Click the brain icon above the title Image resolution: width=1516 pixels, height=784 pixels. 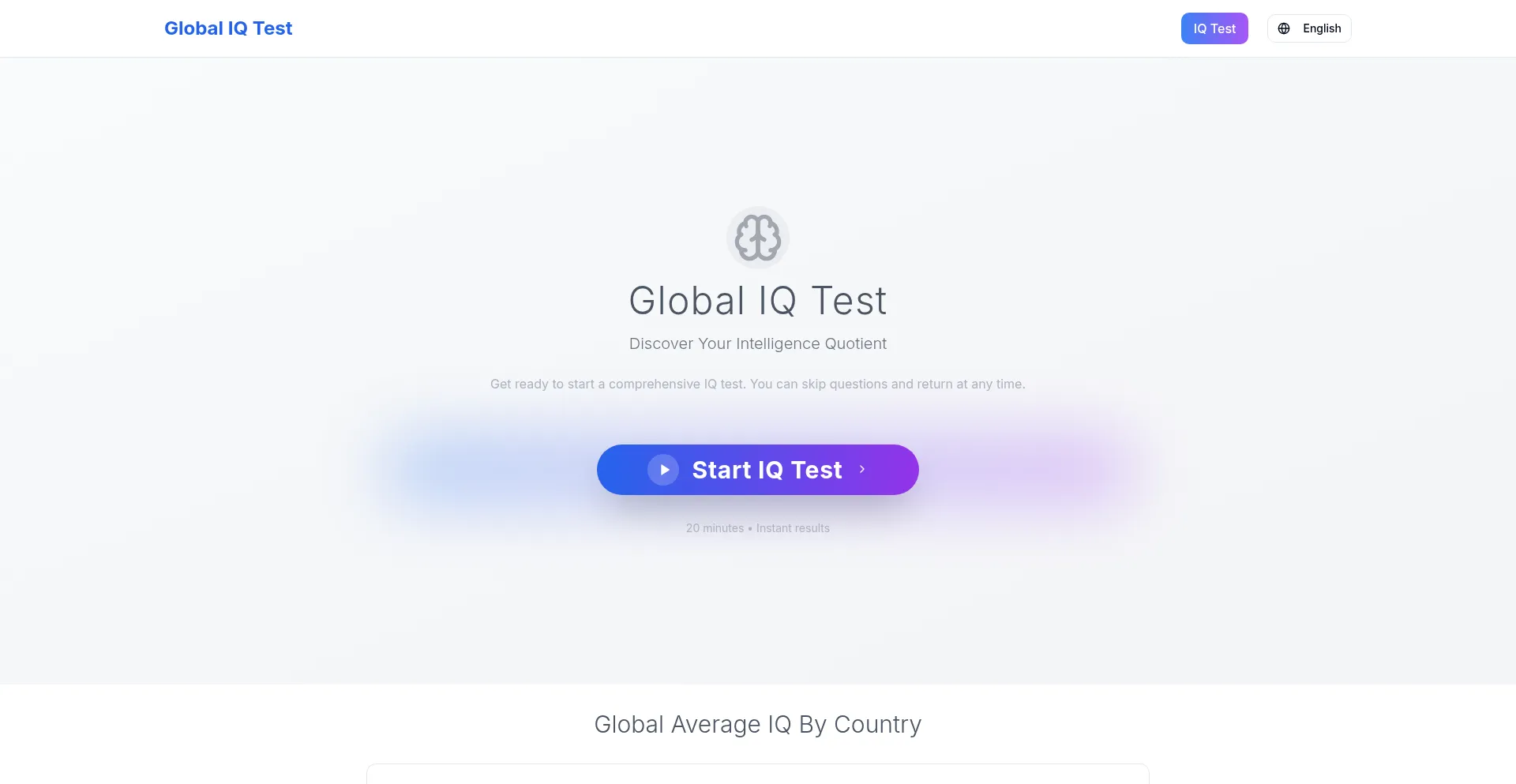[758, 238]
